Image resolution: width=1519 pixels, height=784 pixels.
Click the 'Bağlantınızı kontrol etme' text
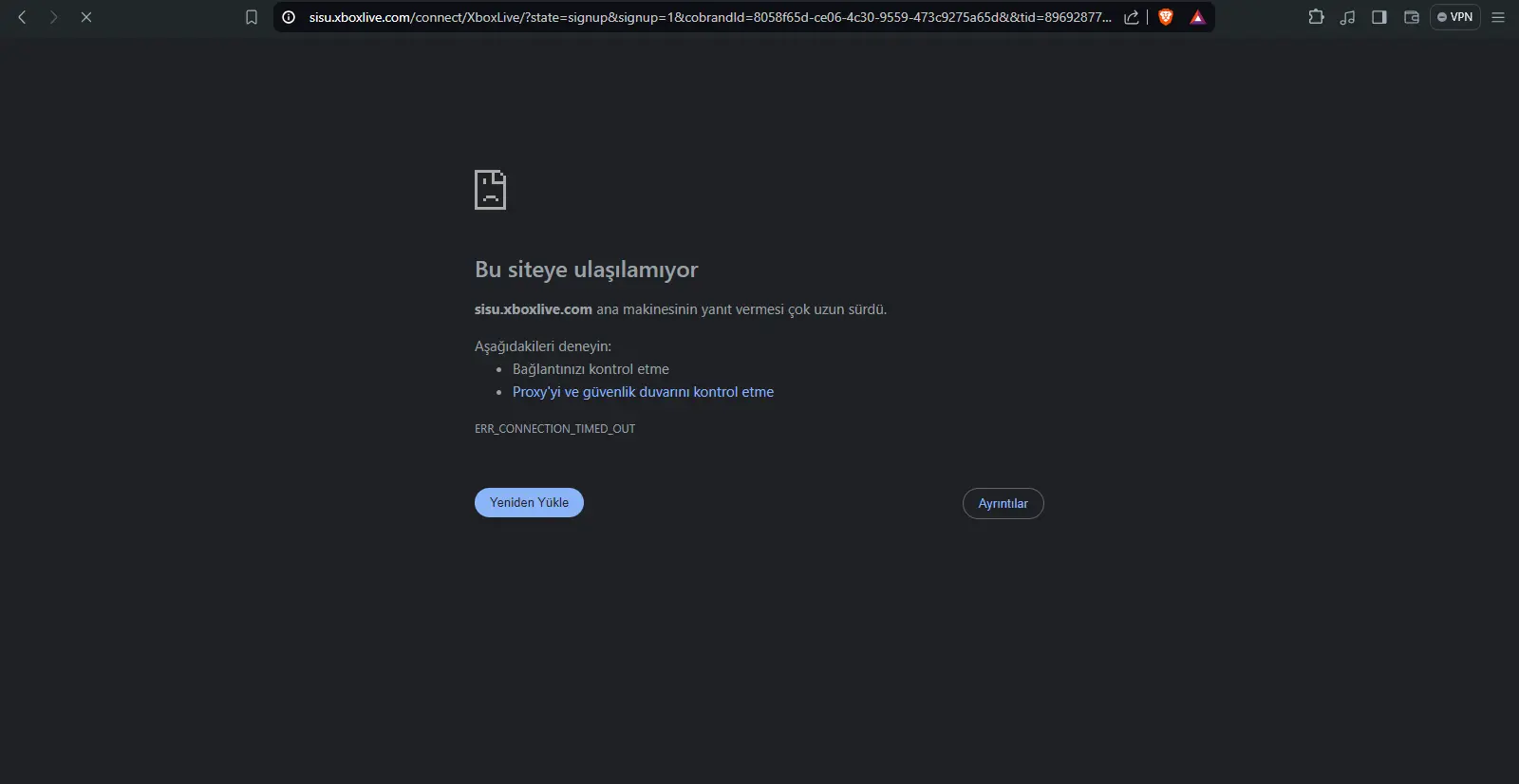point(591,369)
